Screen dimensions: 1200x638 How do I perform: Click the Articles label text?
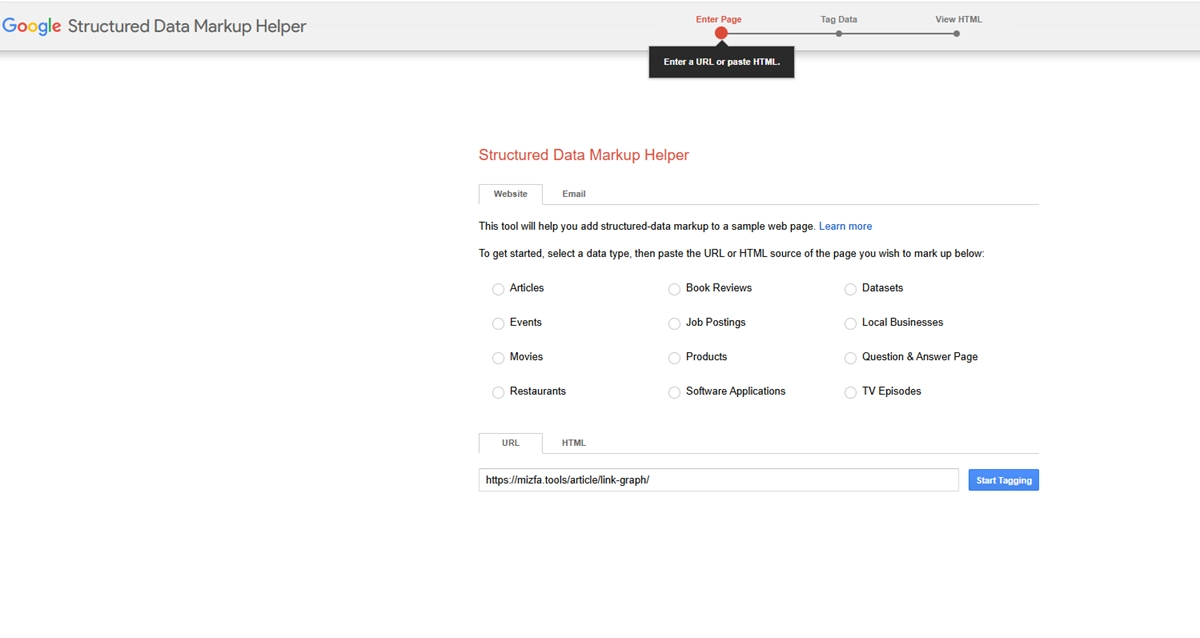pyautogui.click(x=527, y=288)
